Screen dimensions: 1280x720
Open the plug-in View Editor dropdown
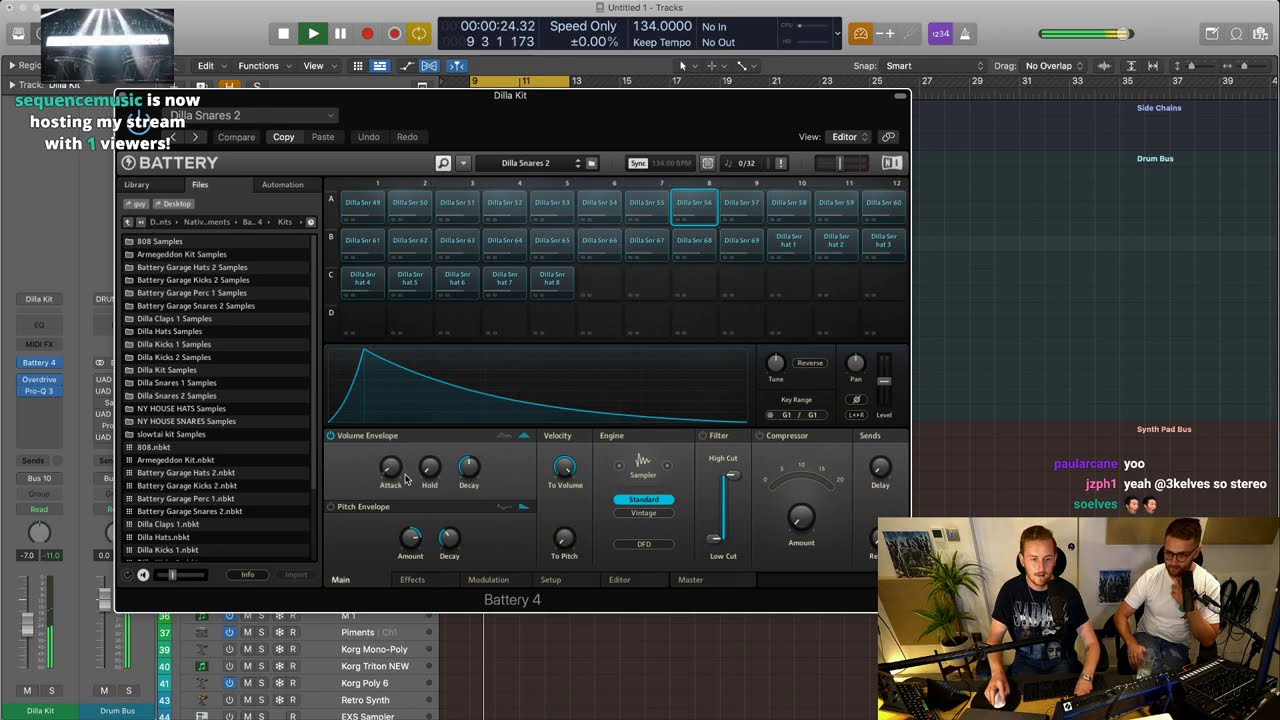click(848, 137)
